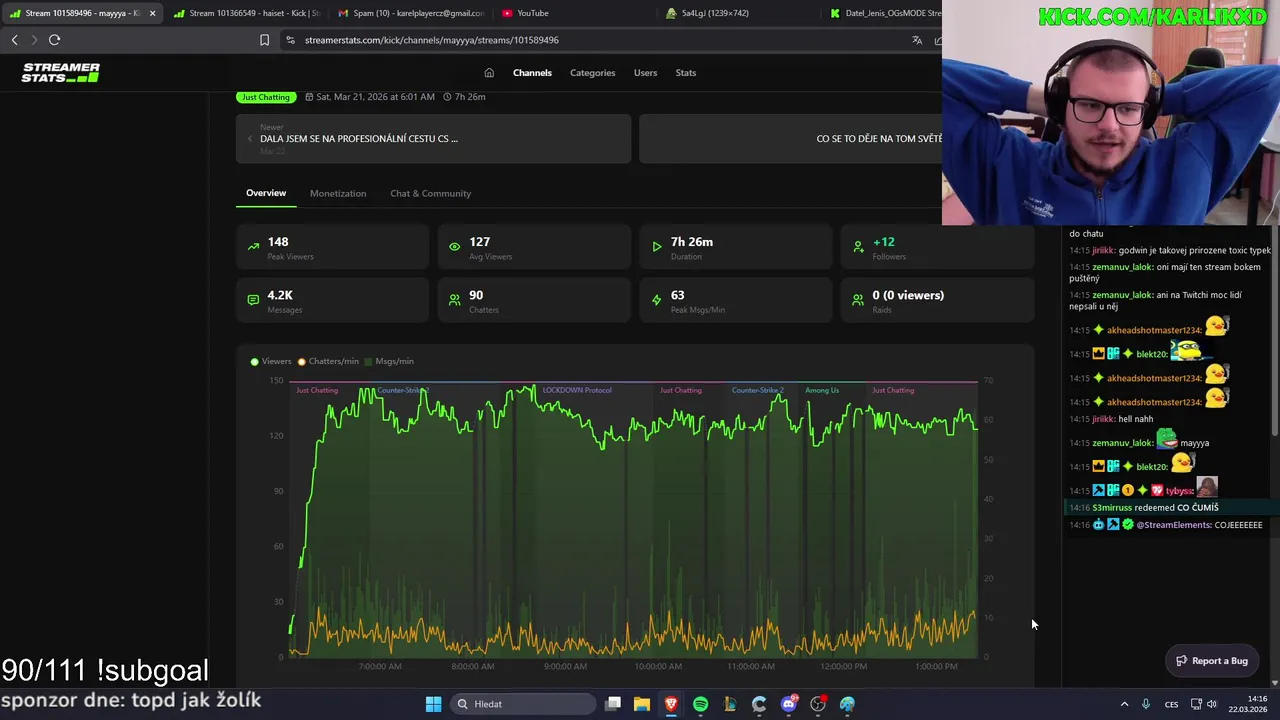Switch to the Stream 101366549 haiset tab
The height and width of the screenshot is (720, 1280).
[x=246, y=13]
